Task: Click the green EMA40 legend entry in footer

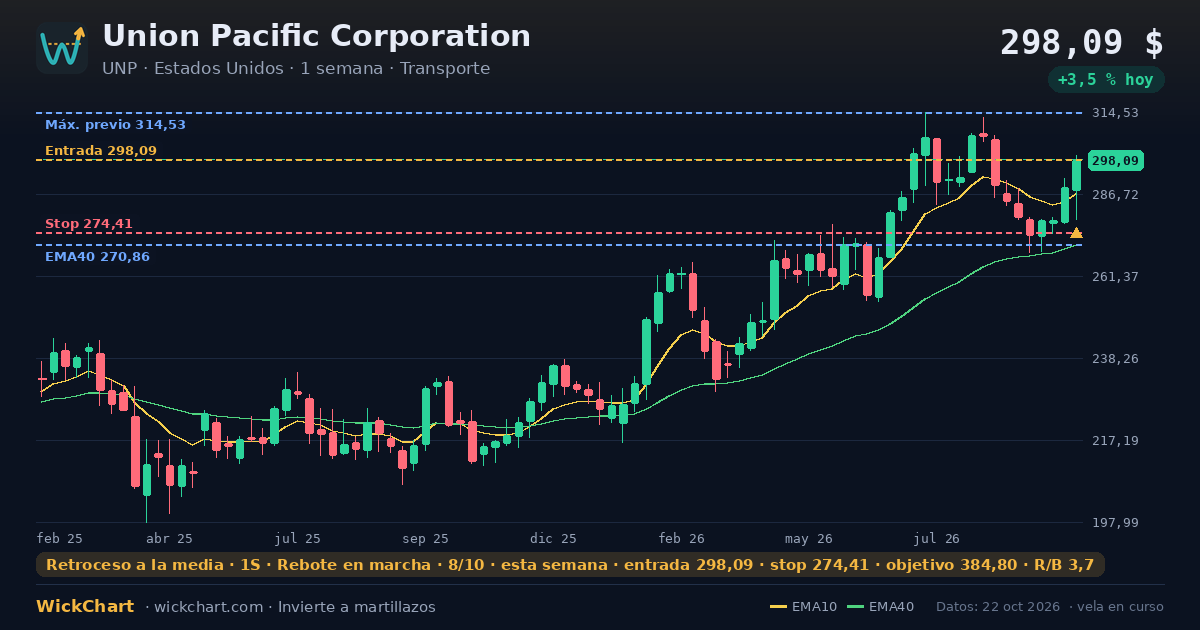Action: point(880,607)
